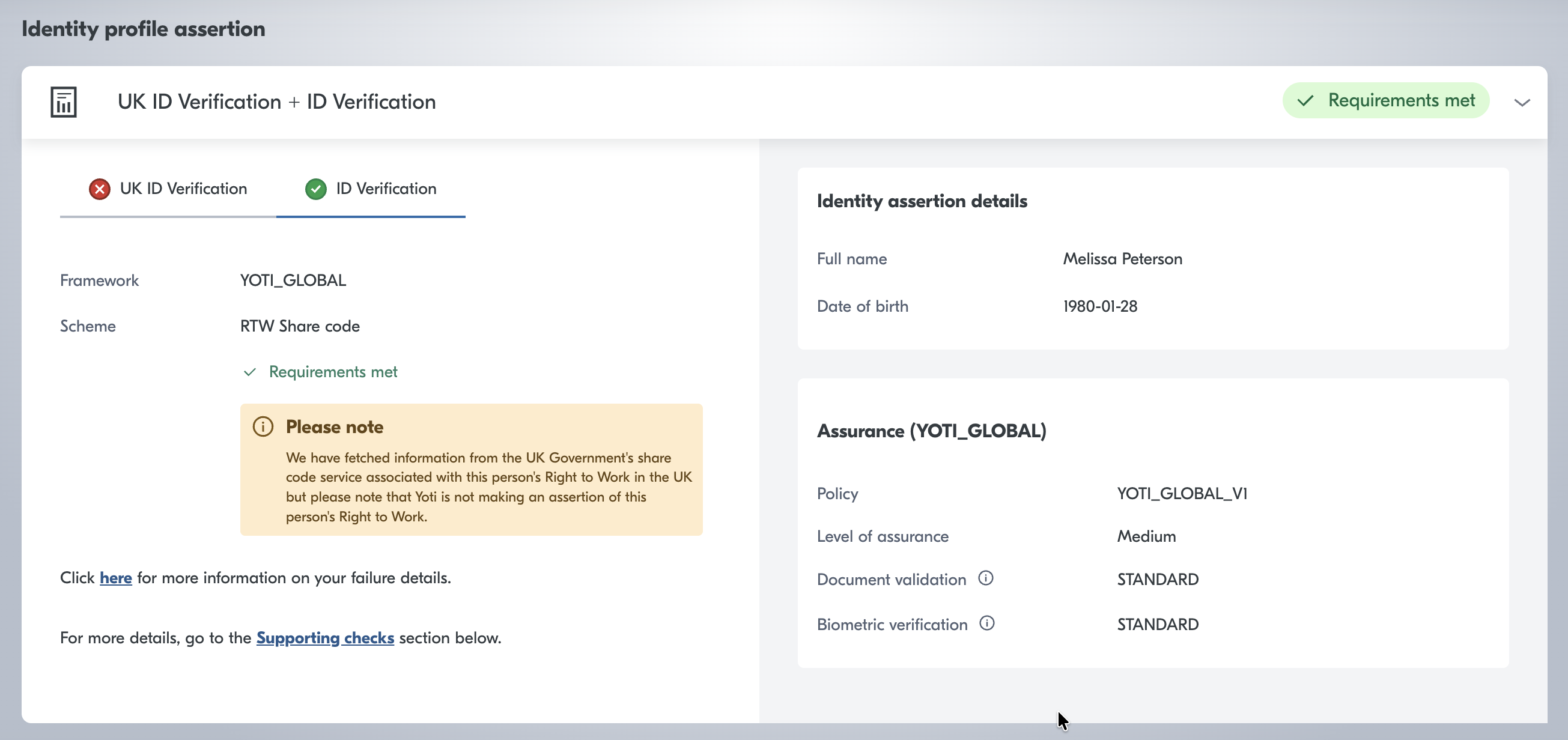Click the green check ID Verification icon
This screenshot has height=740, width=1568.
pyautogui.click(x=315, y=189)
